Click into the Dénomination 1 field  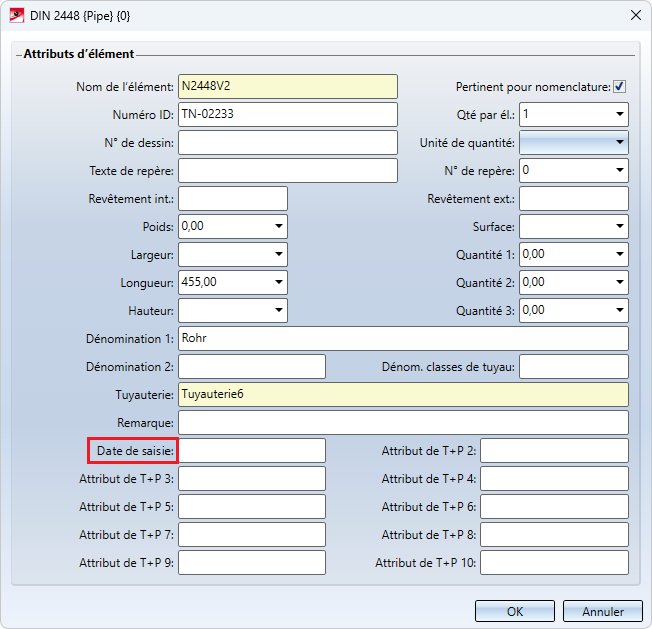click(403, 339)
